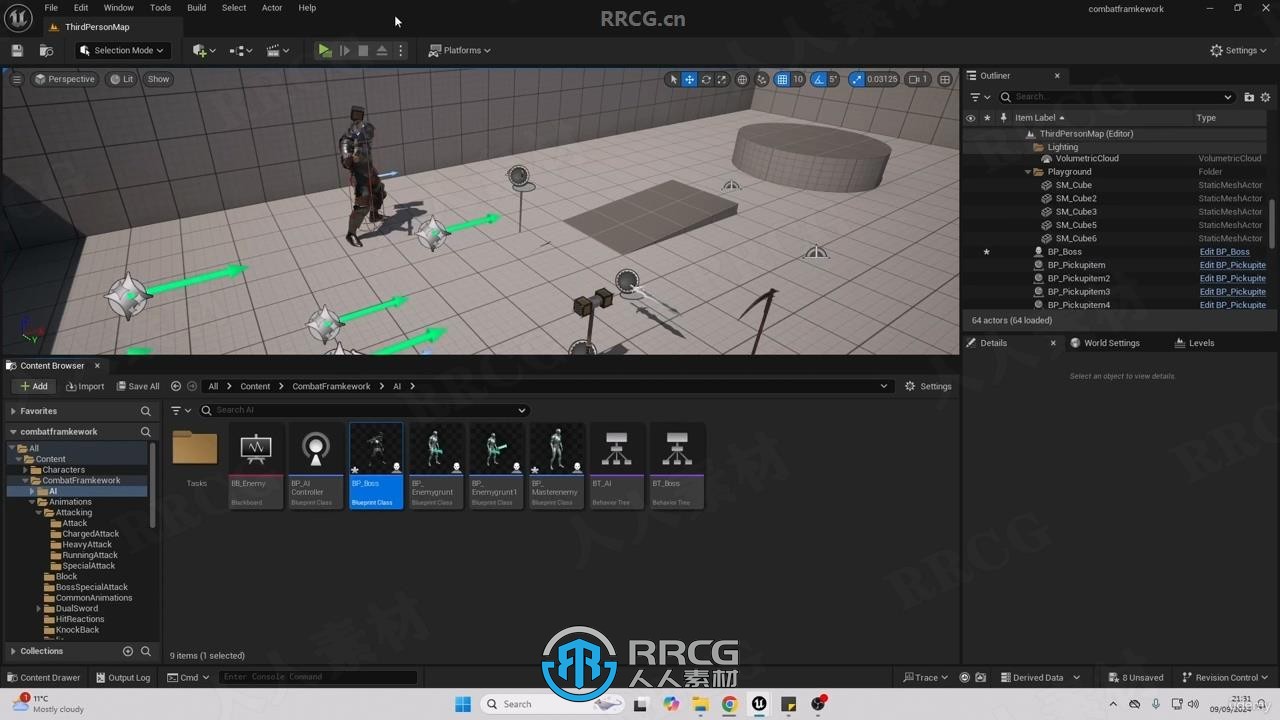Click Add button in Content Browser

(x=34, y=386)
